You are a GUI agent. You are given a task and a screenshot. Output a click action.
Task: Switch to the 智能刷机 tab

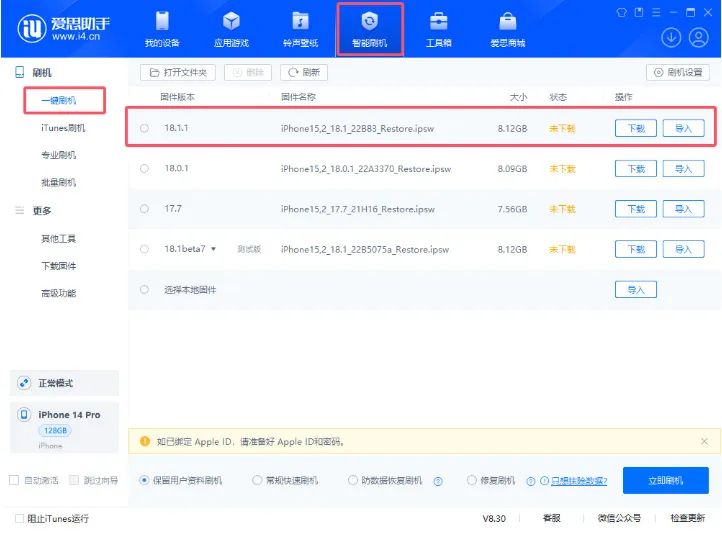click(x=370, y=28)
